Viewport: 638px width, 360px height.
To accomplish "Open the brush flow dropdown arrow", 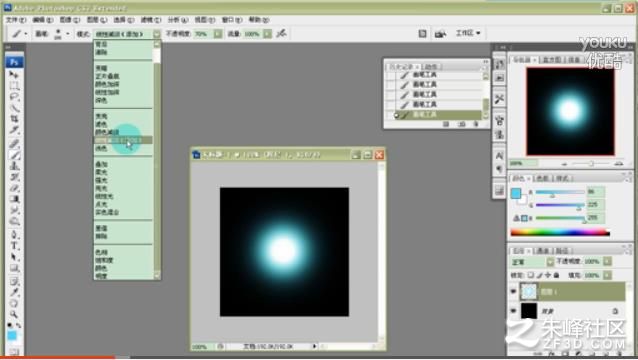I will pos(267,34).
